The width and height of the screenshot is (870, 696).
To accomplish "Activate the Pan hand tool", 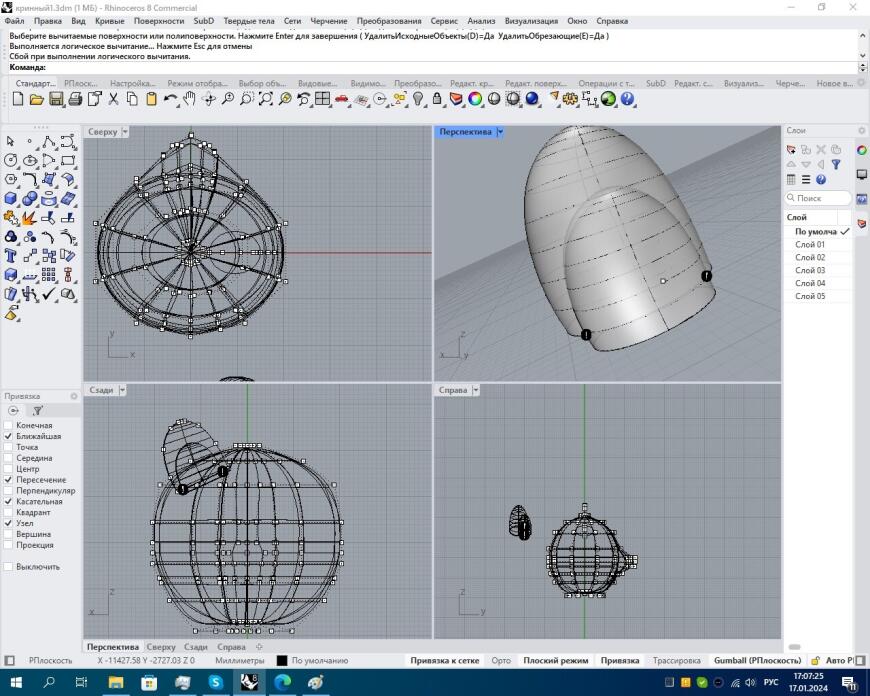I will point(190,99).
